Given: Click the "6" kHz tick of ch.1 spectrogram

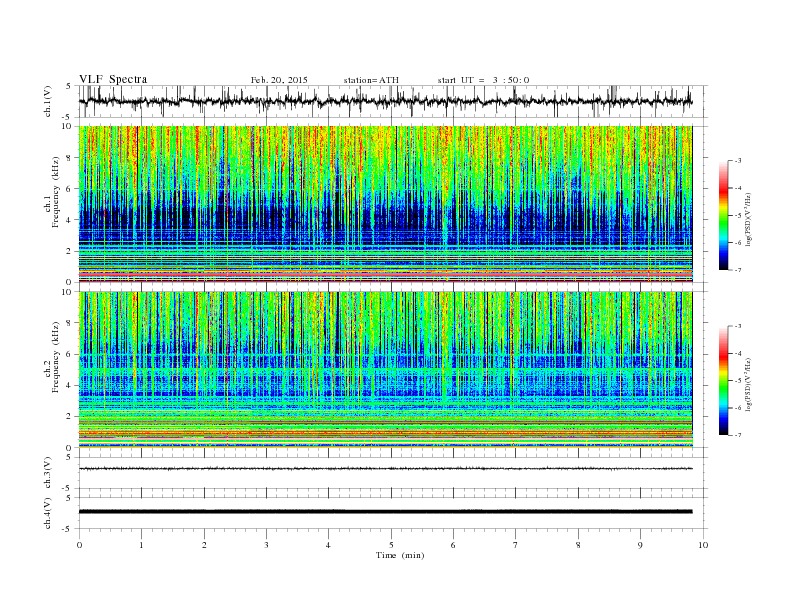Looking at the screenshot, I should (69, 189).
